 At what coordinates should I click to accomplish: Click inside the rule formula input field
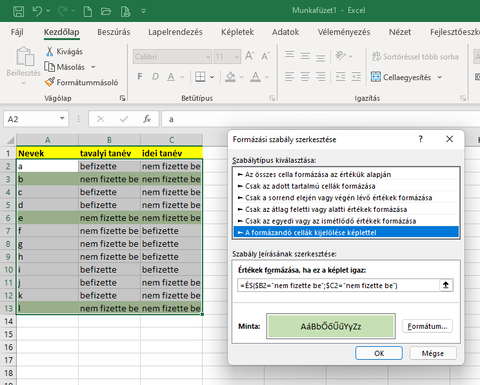click(x=338, y=285)
